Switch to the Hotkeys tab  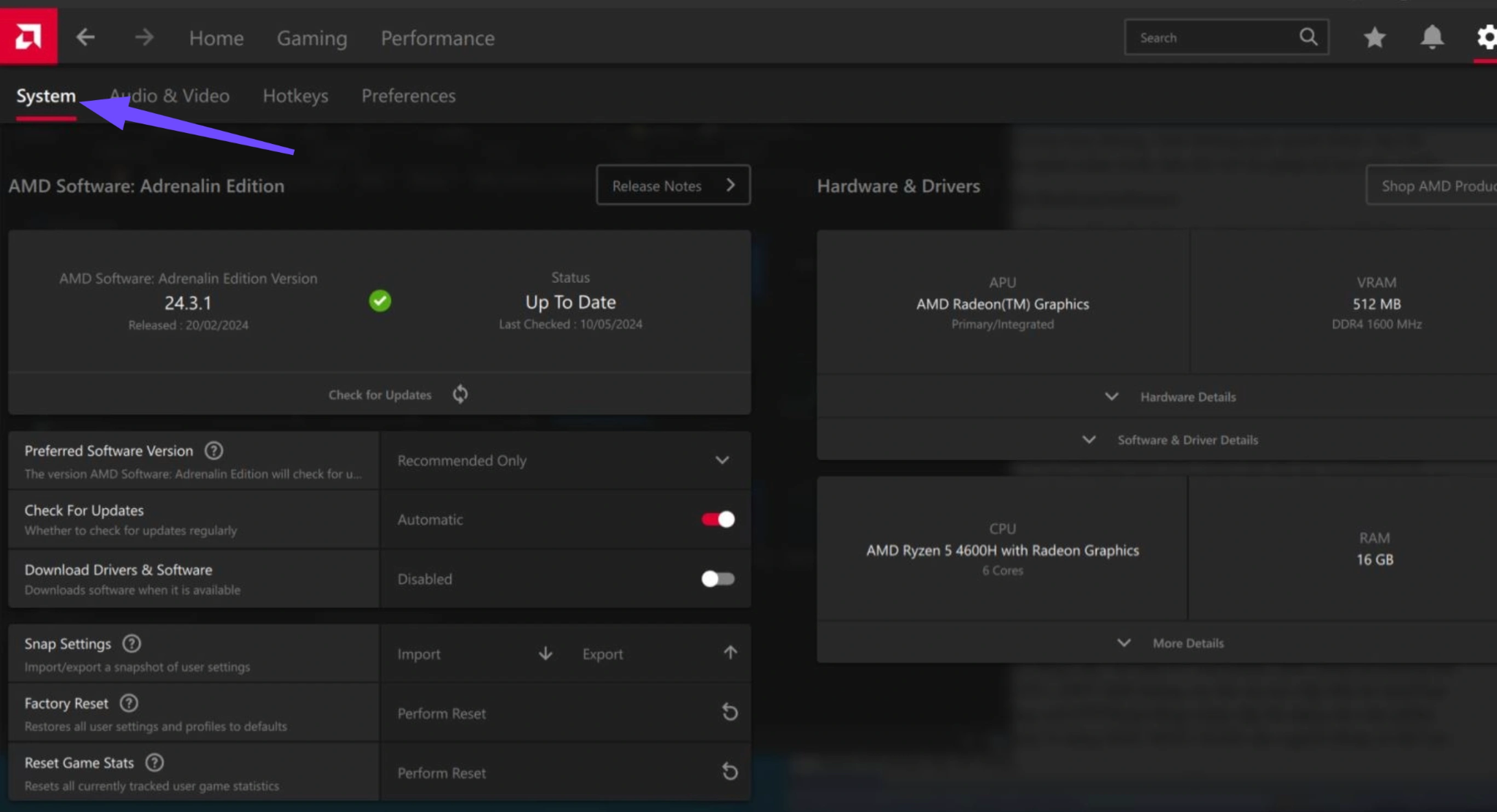tap(295, 96)
